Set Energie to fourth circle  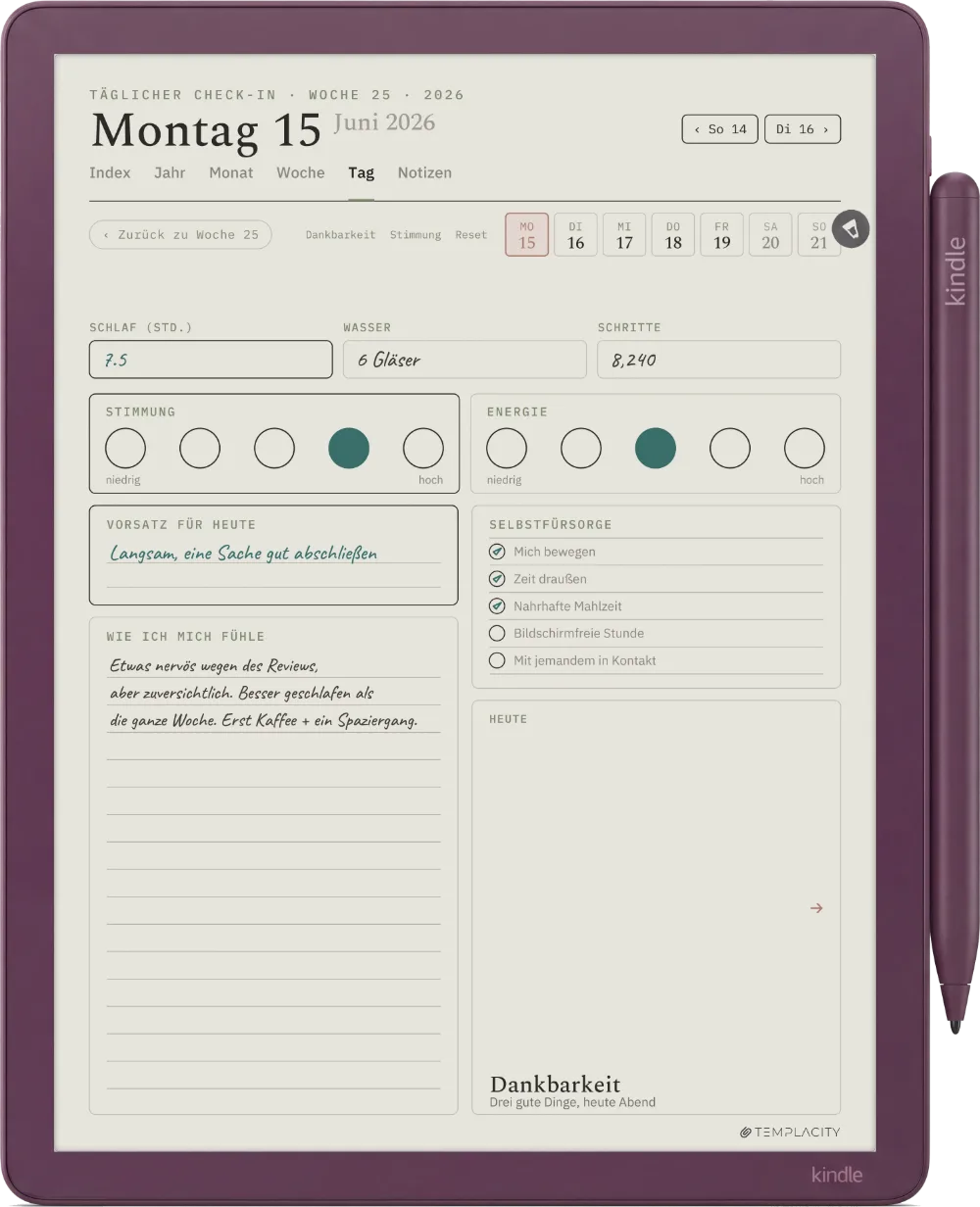730,448
